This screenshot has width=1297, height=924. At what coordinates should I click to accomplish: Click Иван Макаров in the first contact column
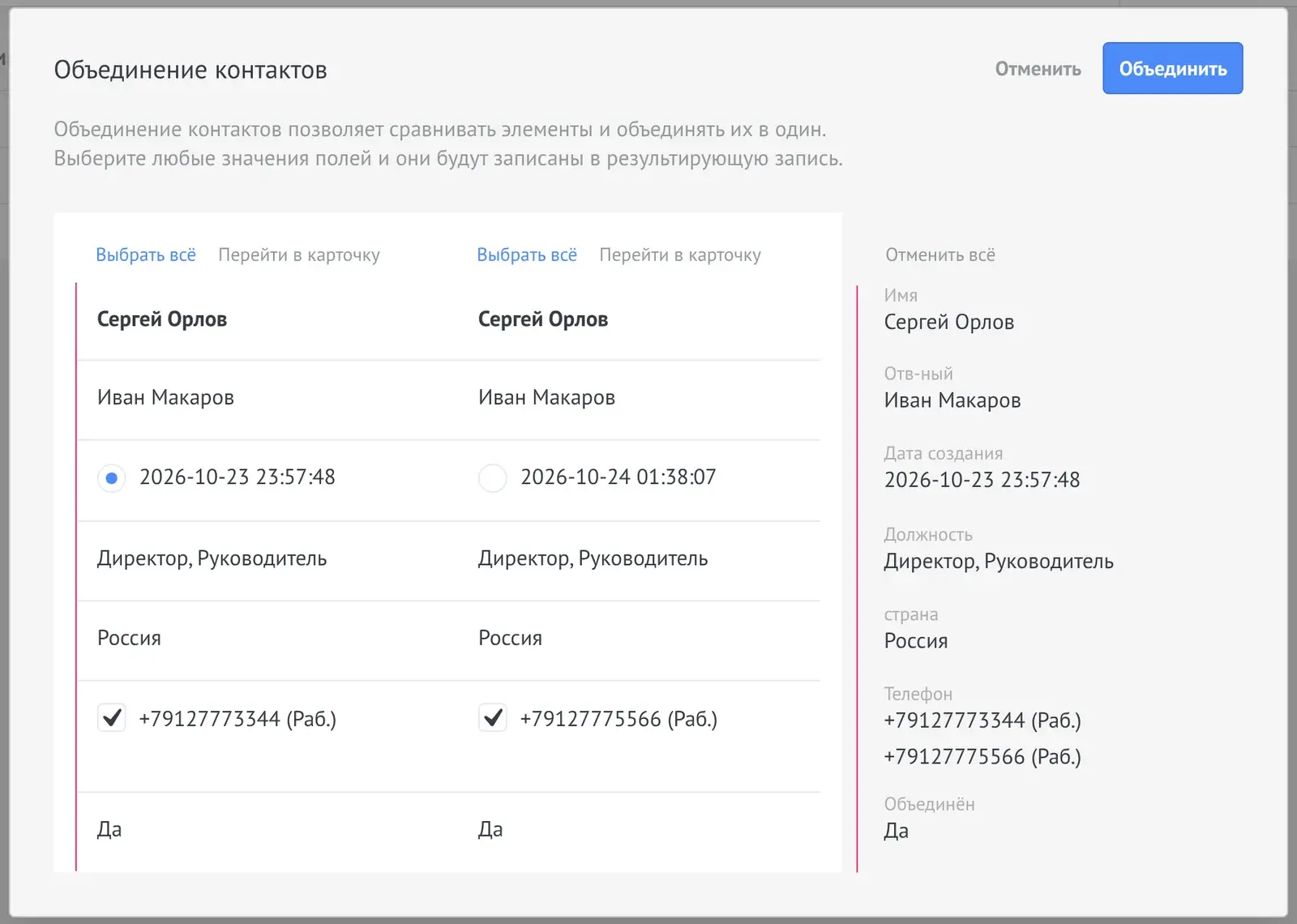(x=165, y=397)
